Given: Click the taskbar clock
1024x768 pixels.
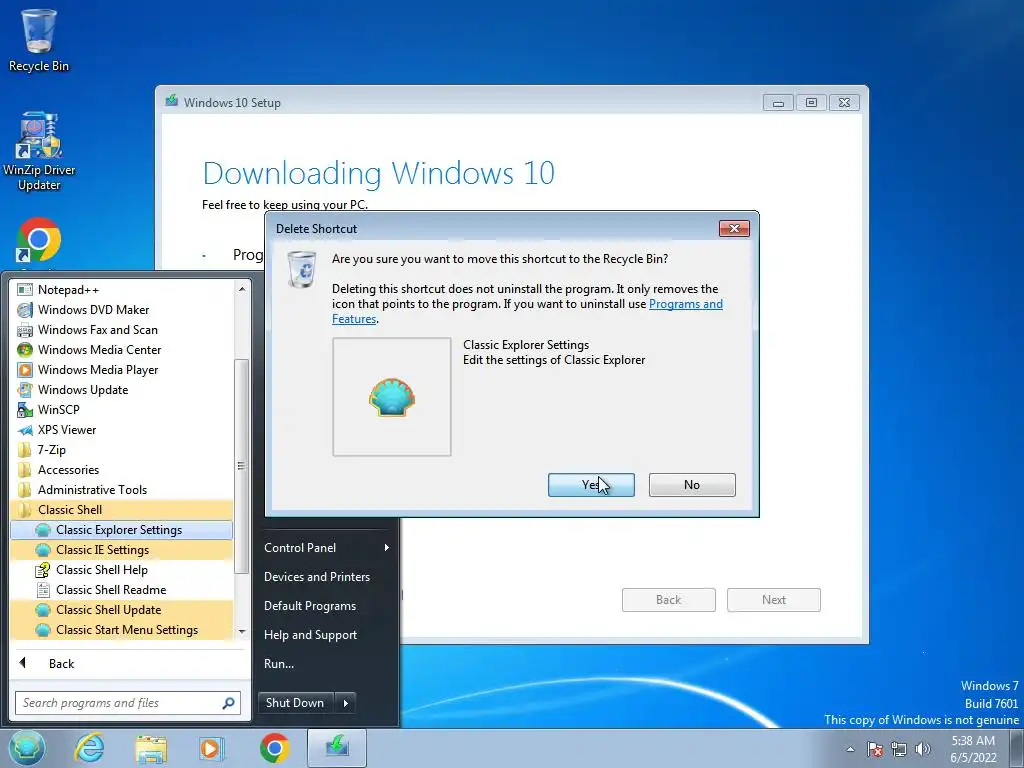Looking at the screenshot, I should coord(973,749).
